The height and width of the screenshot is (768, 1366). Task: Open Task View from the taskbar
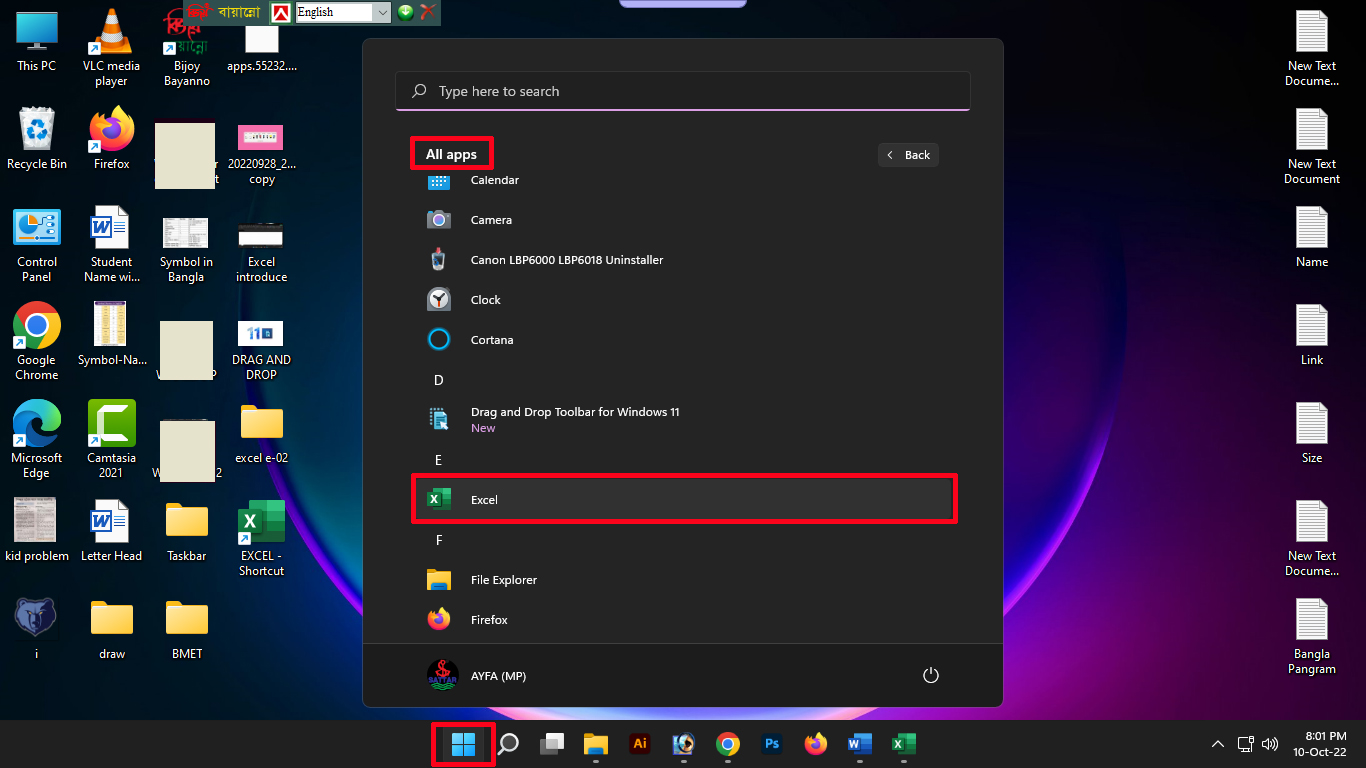(x=552, y=744)
